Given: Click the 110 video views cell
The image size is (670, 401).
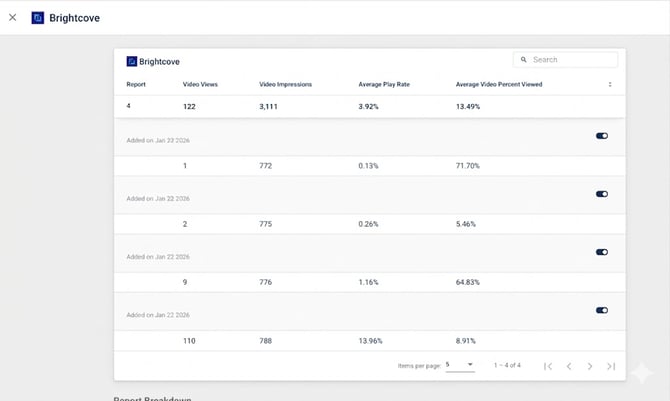Looking at the screenshot, I should click(x=189, y=341).
